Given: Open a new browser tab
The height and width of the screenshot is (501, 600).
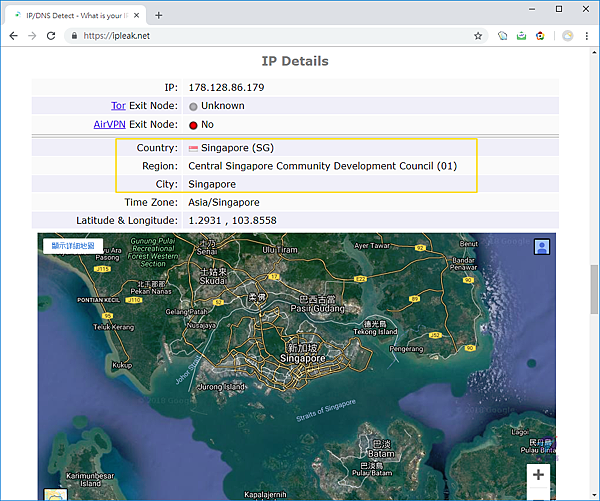Looking at the screenshot, I should pyautogui.click(x=158, y=15).
